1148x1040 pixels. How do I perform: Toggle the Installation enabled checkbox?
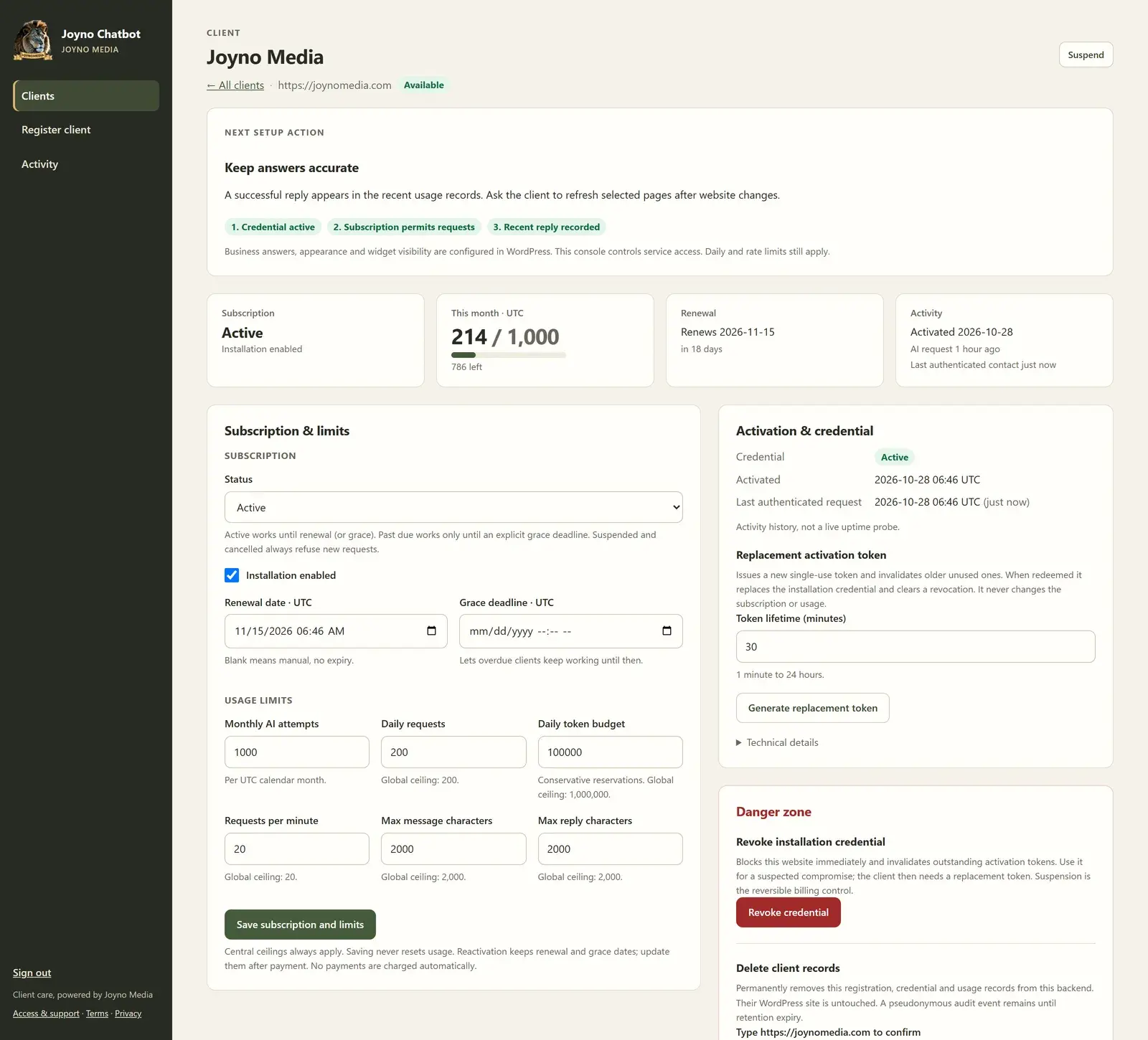(232, 575)
